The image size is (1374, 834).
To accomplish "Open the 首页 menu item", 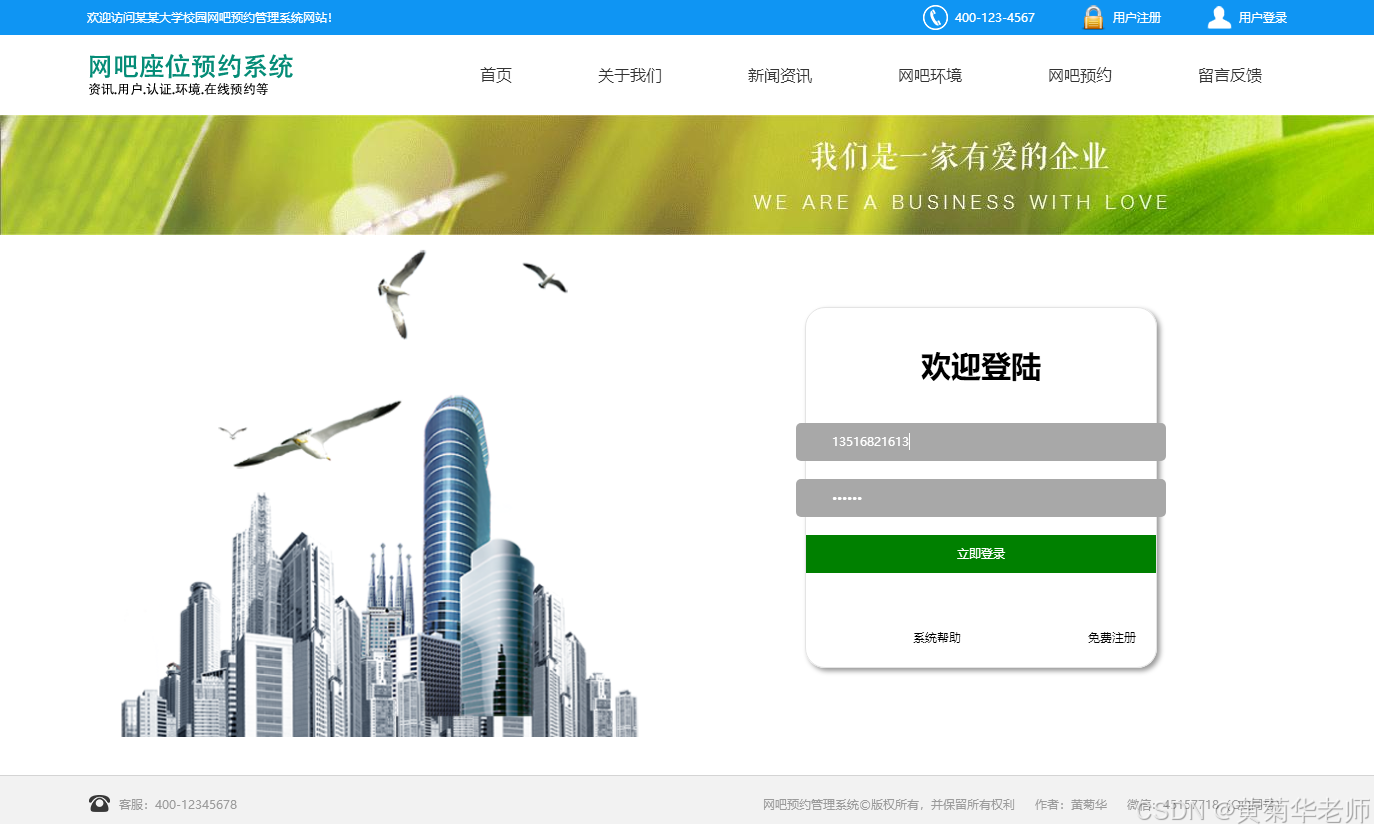I will coord(495,75).
